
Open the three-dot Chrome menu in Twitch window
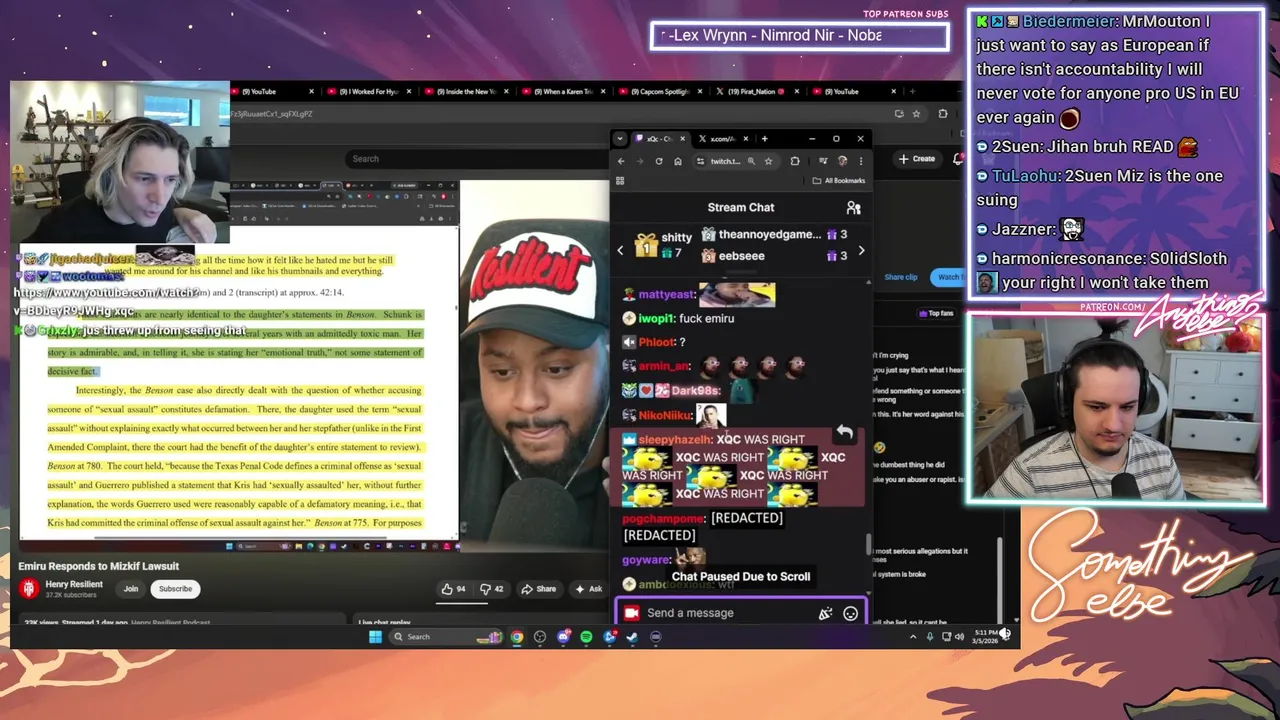click(860, 161)
